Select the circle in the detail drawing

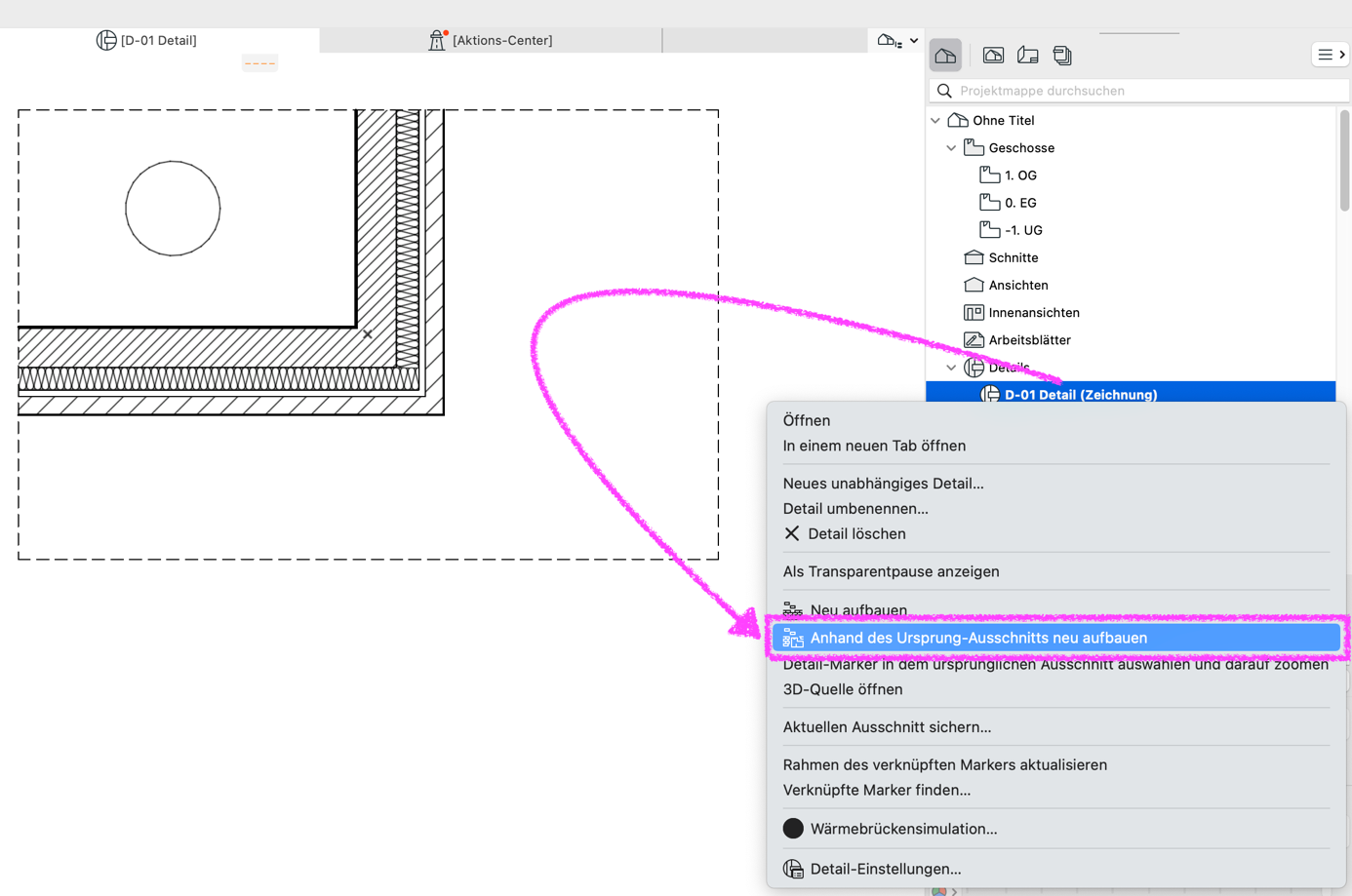pyautogui.click(x=173, y=209)
